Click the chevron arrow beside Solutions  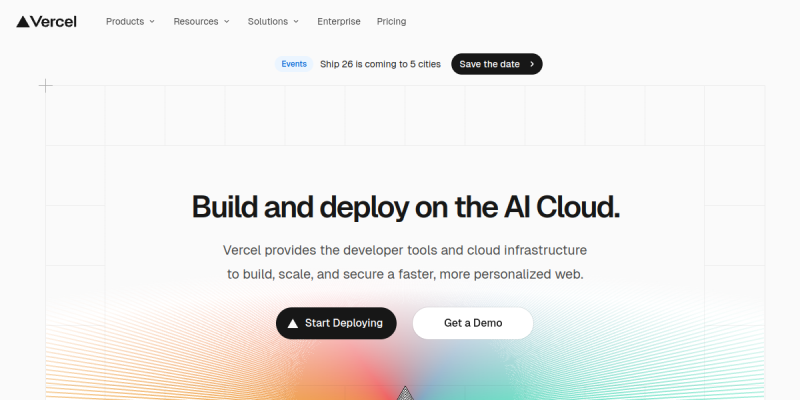[x=297, y=21]
